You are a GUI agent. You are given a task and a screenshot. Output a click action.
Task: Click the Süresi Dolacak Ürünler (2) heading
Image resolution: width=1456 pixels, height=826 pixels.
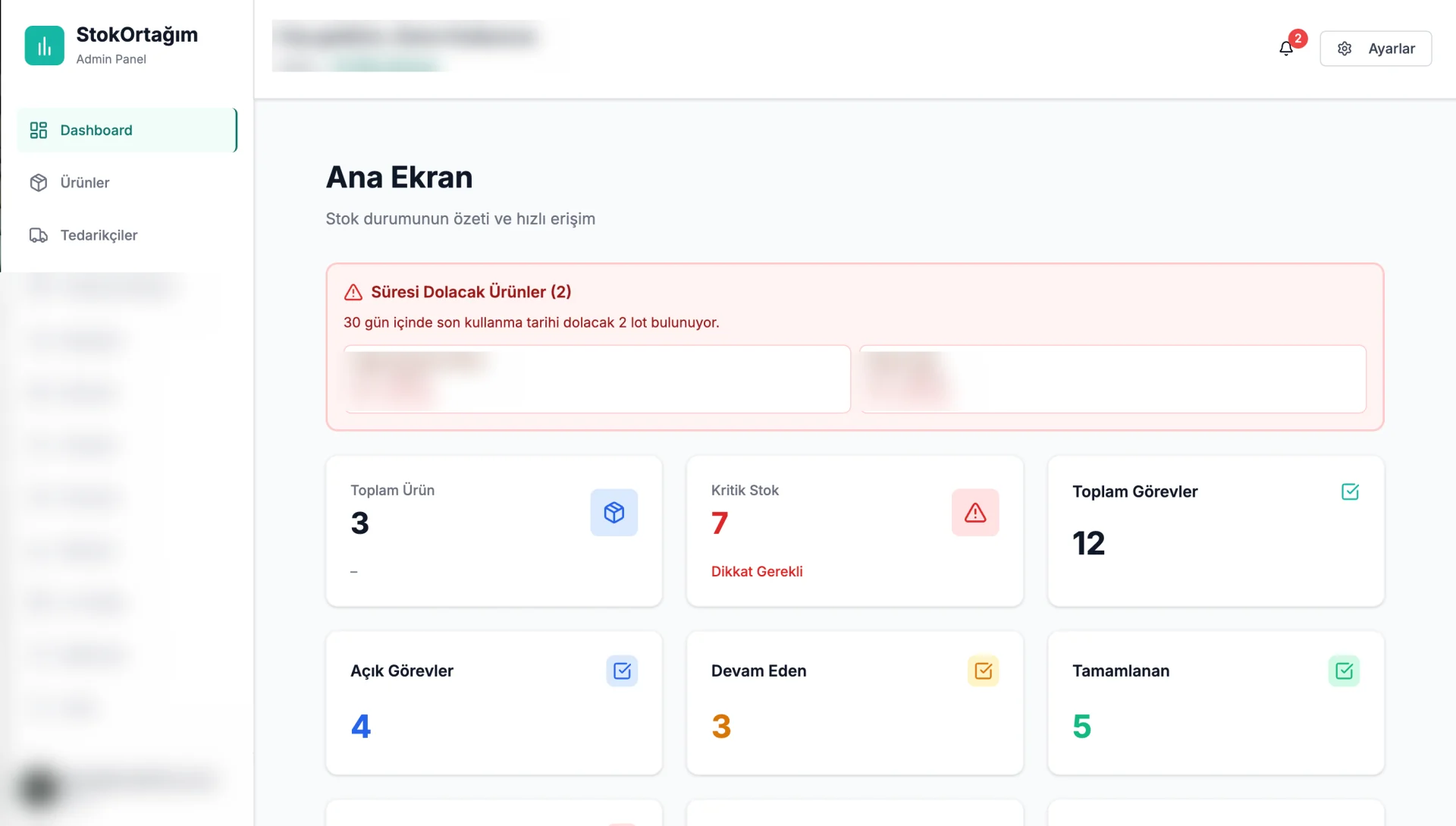coord(471,292)
